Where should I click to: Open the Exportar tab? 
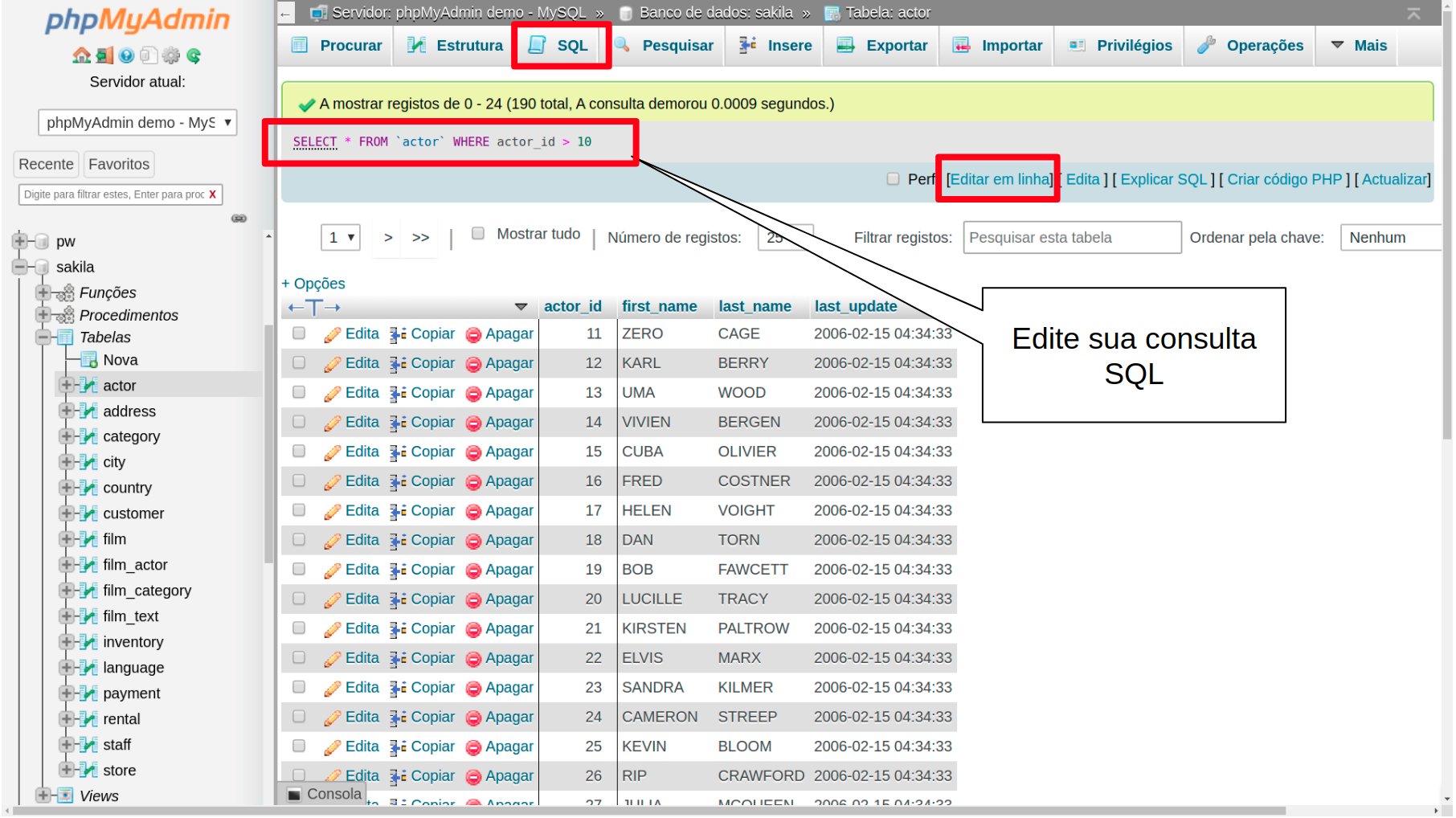881,46
